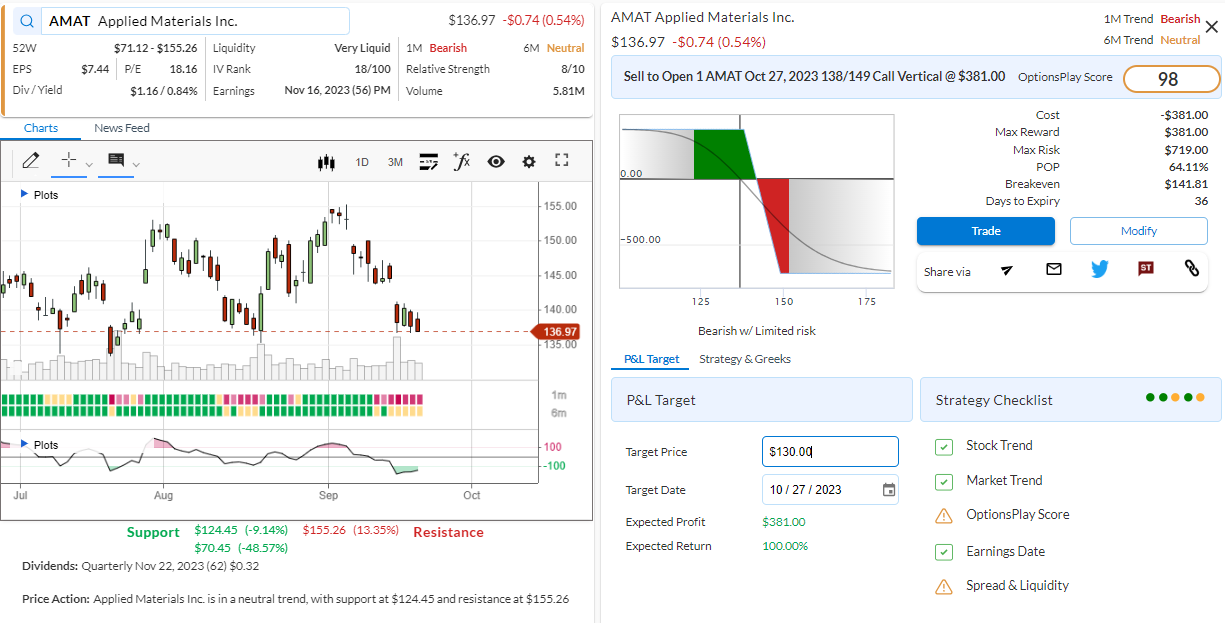1225x623 pixels.
Task: Click the Support value $124.45
Action: coord(216,530)
